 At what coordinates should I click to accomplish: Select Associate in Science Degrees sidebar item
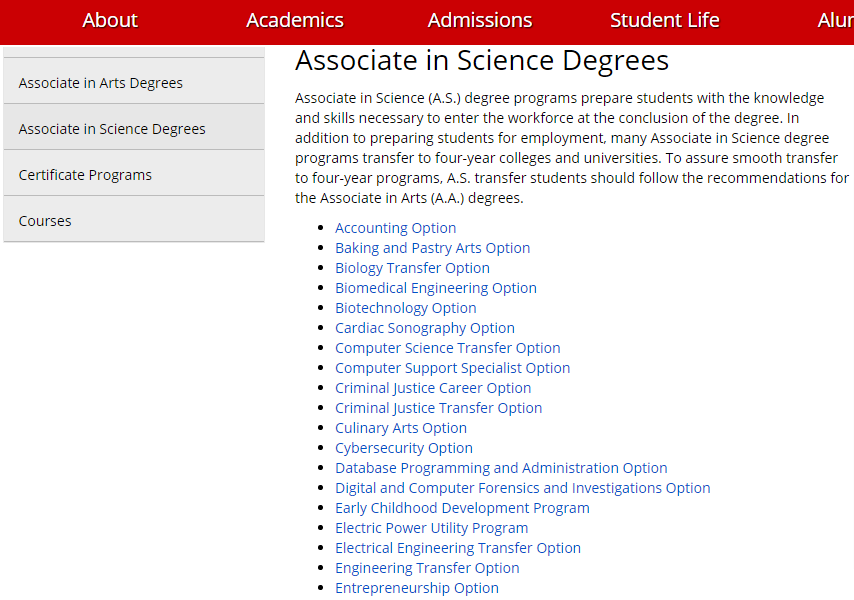click(112, 129)
